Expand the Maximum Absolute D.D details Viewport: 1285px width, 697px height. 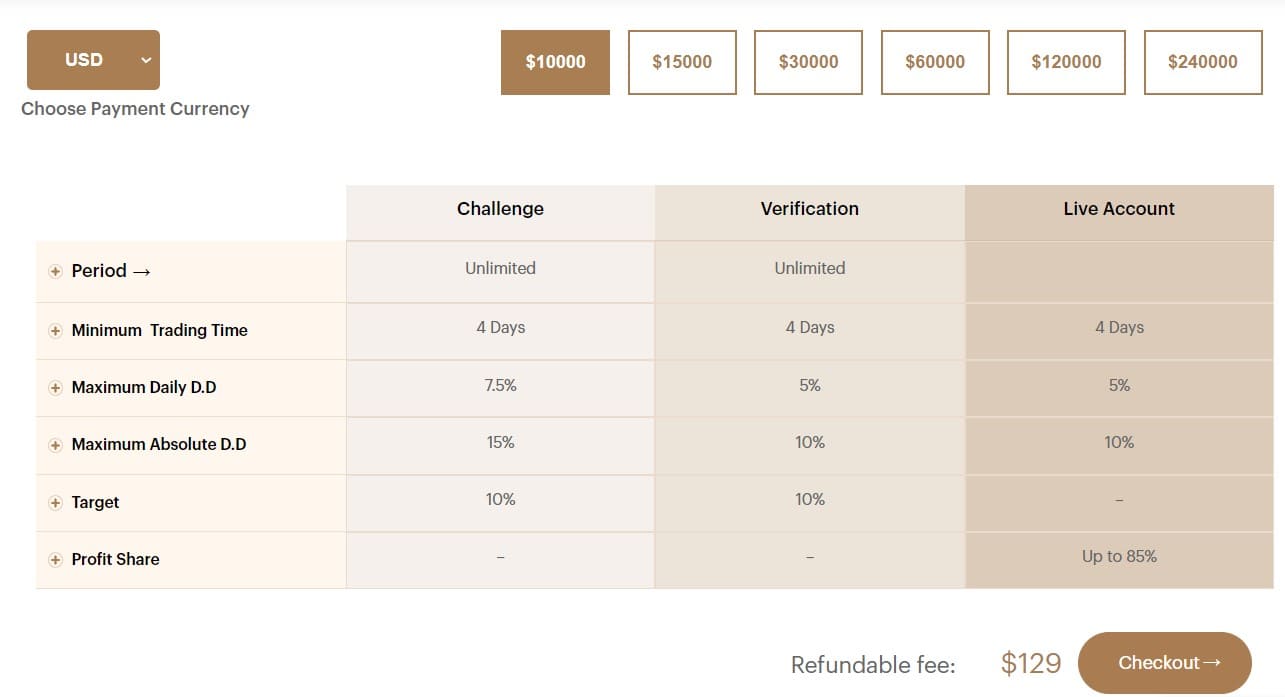tap(56, 444)
